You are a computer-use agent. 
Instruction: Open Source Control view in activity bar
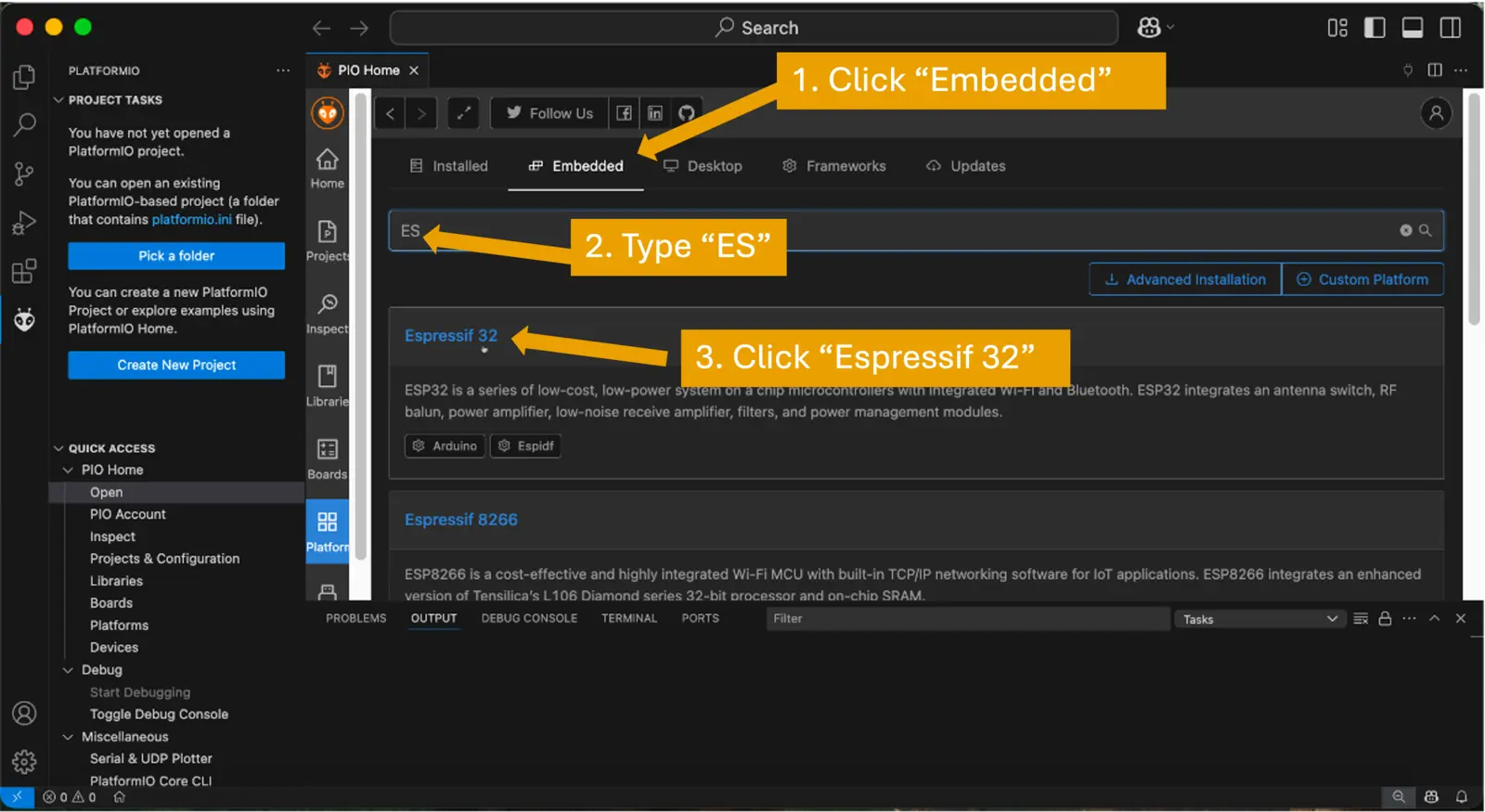click(24, 174)
